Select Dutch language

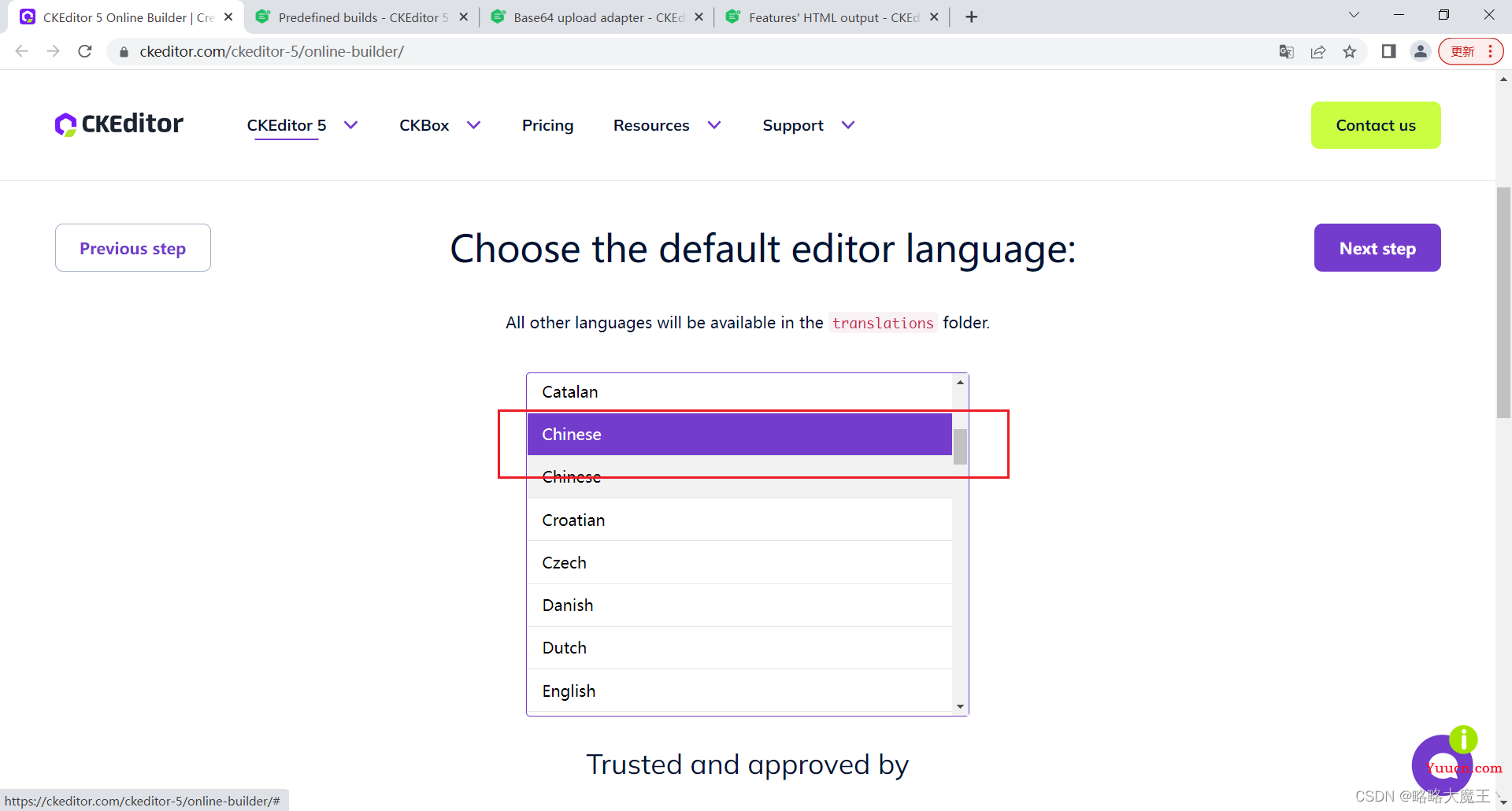click(x=739, y=647)
